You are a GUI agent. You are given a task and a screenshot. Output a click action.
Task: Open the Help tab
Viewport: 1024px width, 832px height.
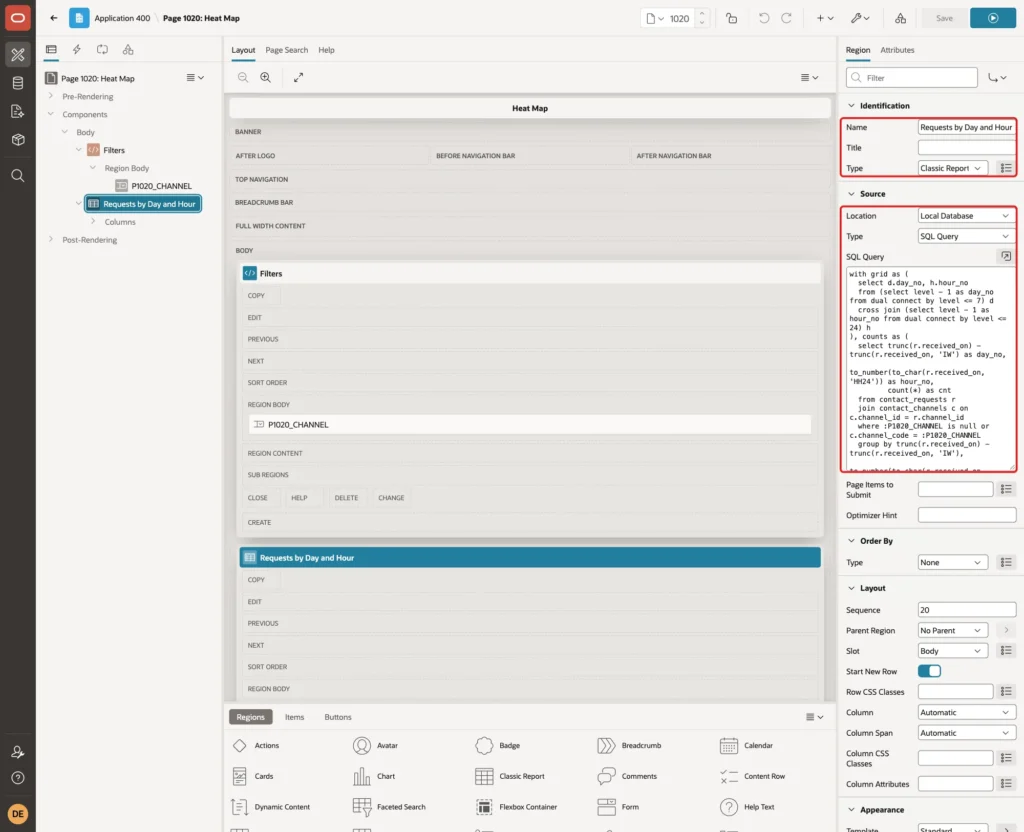click(x=327, y=50)
